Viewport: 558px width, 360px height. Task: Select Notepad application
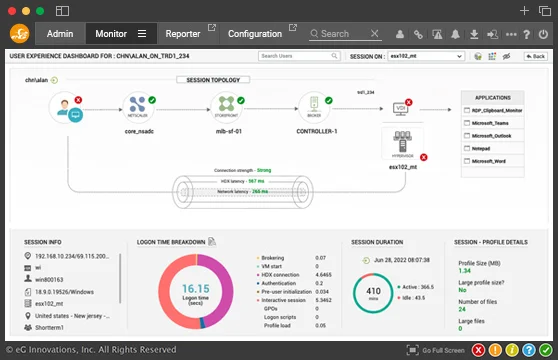[x=493, y=148]
